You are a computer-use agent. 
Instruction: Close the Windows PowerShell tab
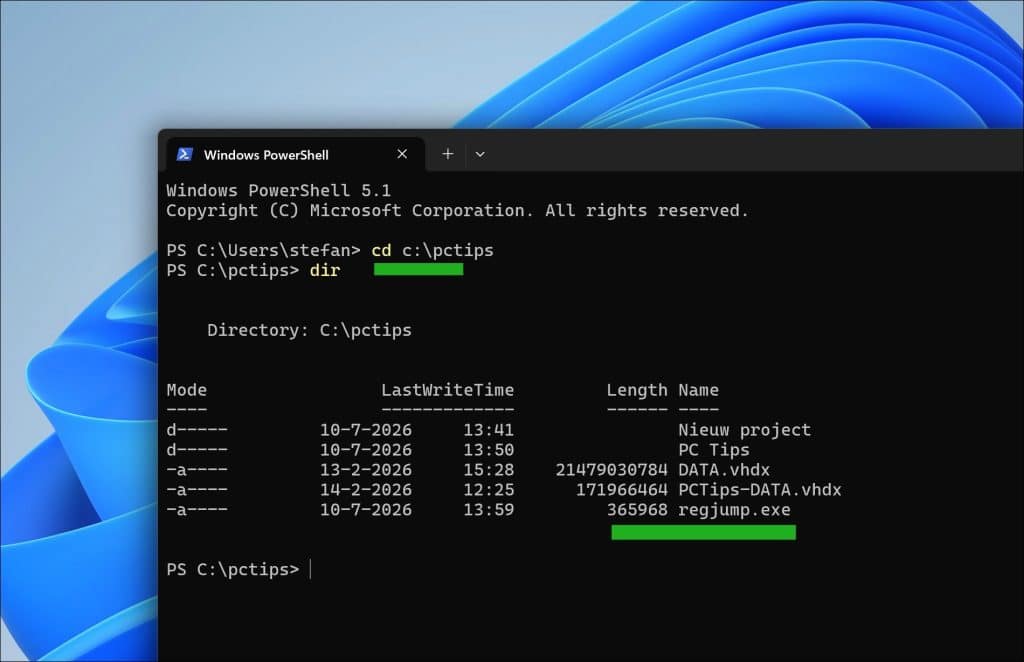coord(402,154)
